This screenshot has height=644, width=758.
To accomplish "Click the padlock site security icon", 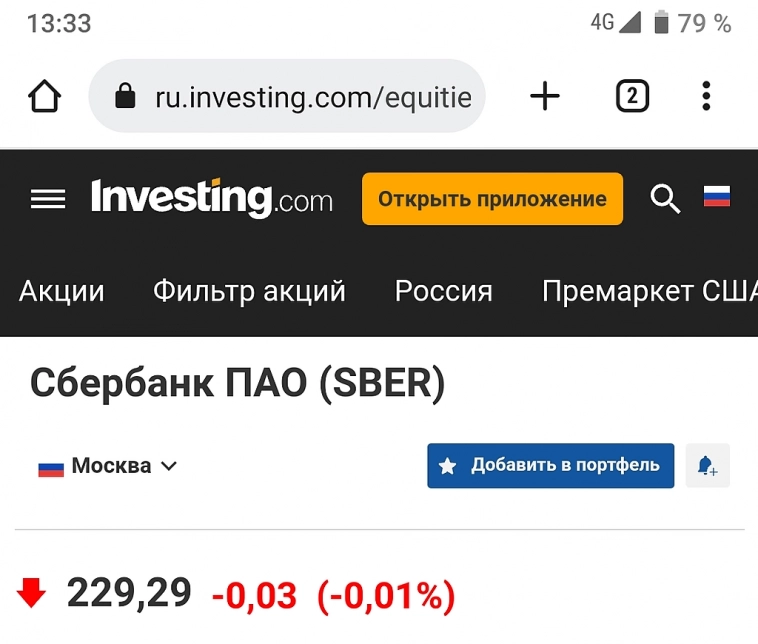I will click(x=125, y=97).
